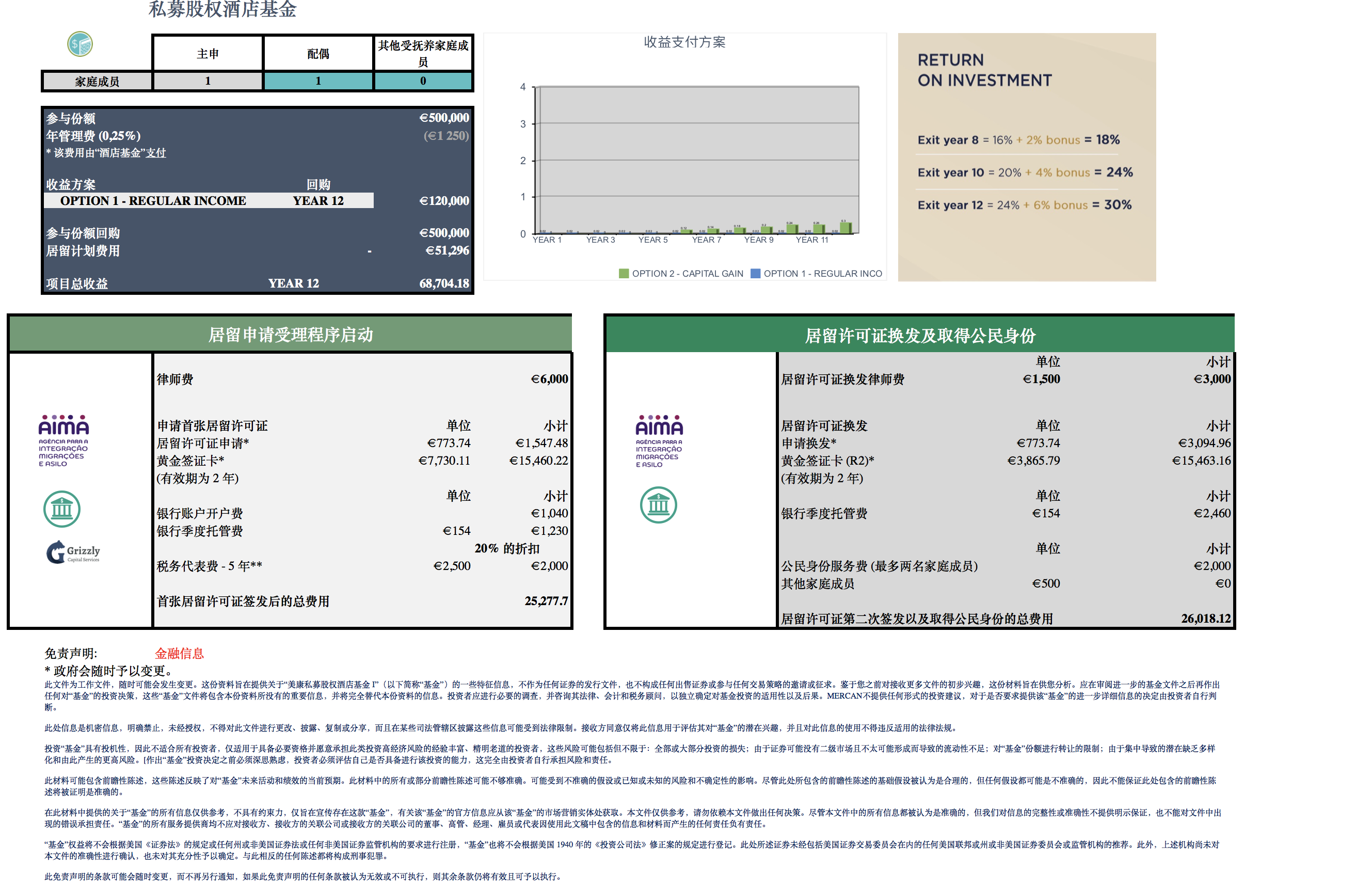Select the main applicant count cell

tap(208, 81)
